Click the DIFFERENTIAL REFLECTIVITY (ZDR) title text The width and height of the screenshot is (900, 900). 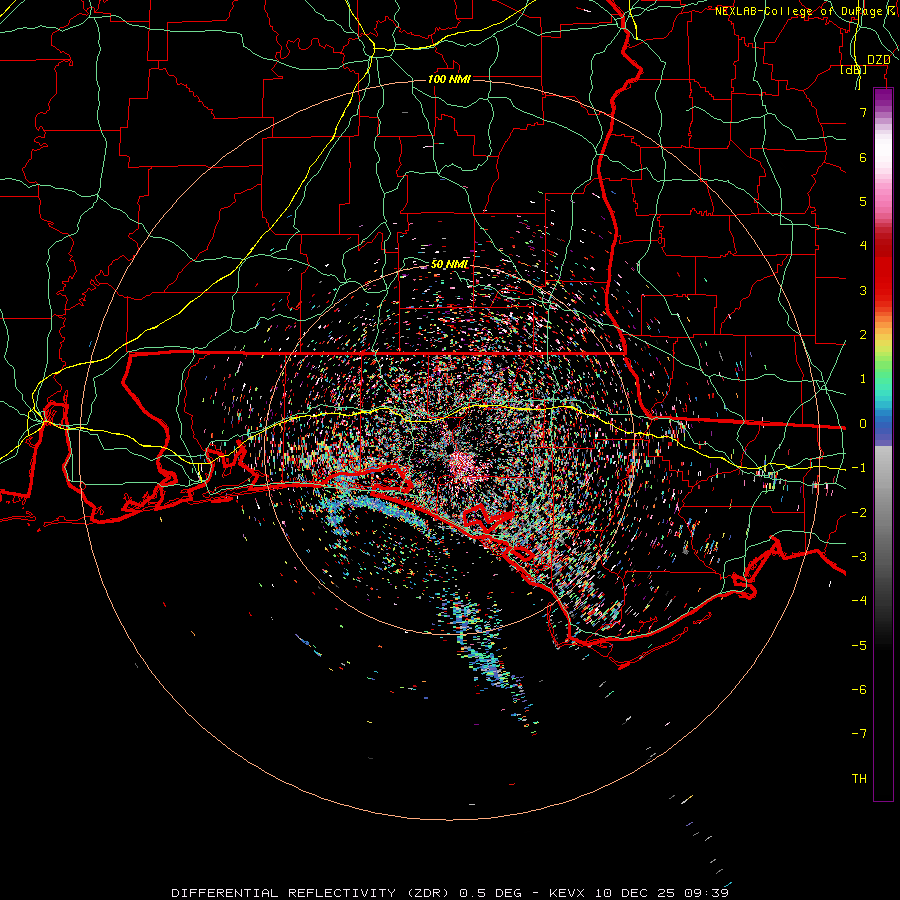point(312,893)
